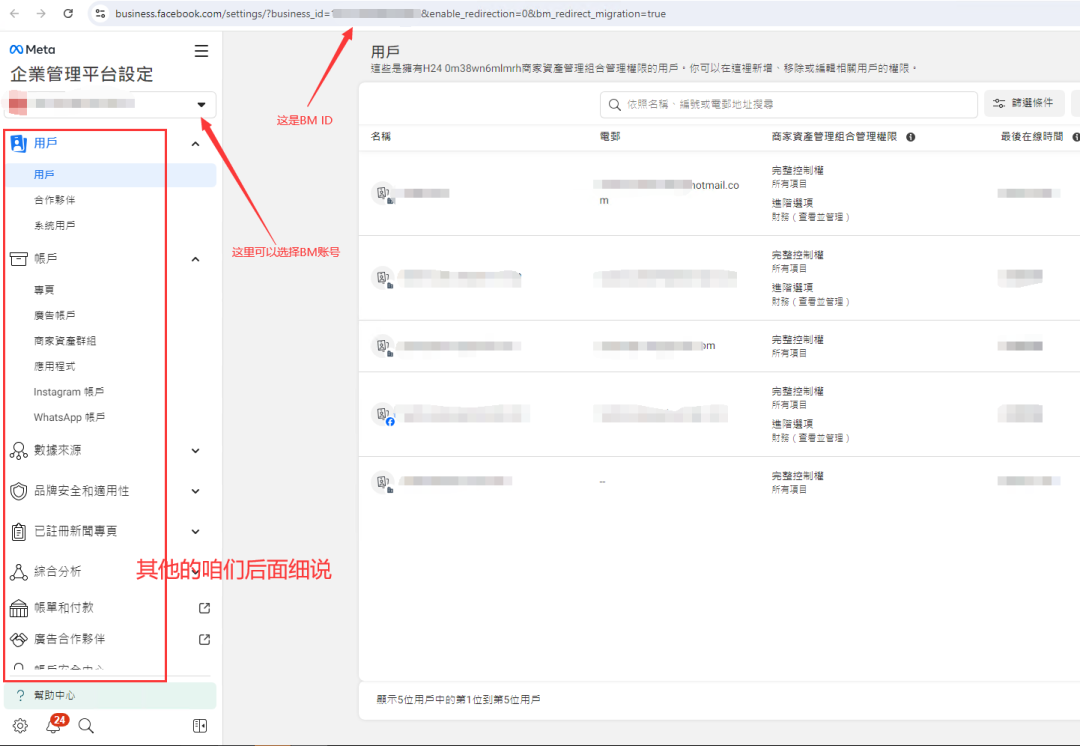This screenshot has width=1080, height=746.
Task: Expand the 數據來源 chevron
Action: (196, 450)
